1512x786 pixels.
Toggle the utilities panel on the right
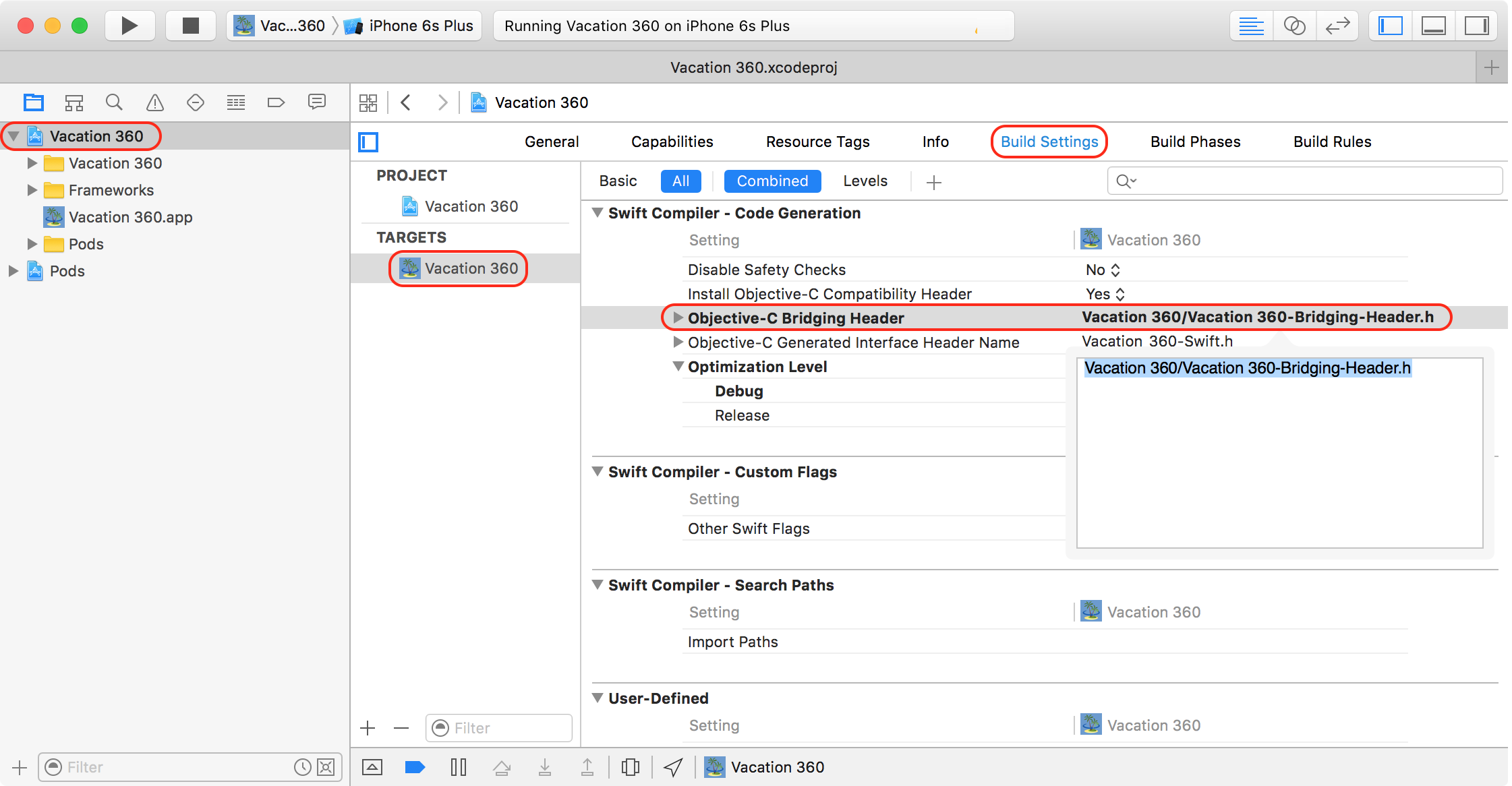(1476, 26)
